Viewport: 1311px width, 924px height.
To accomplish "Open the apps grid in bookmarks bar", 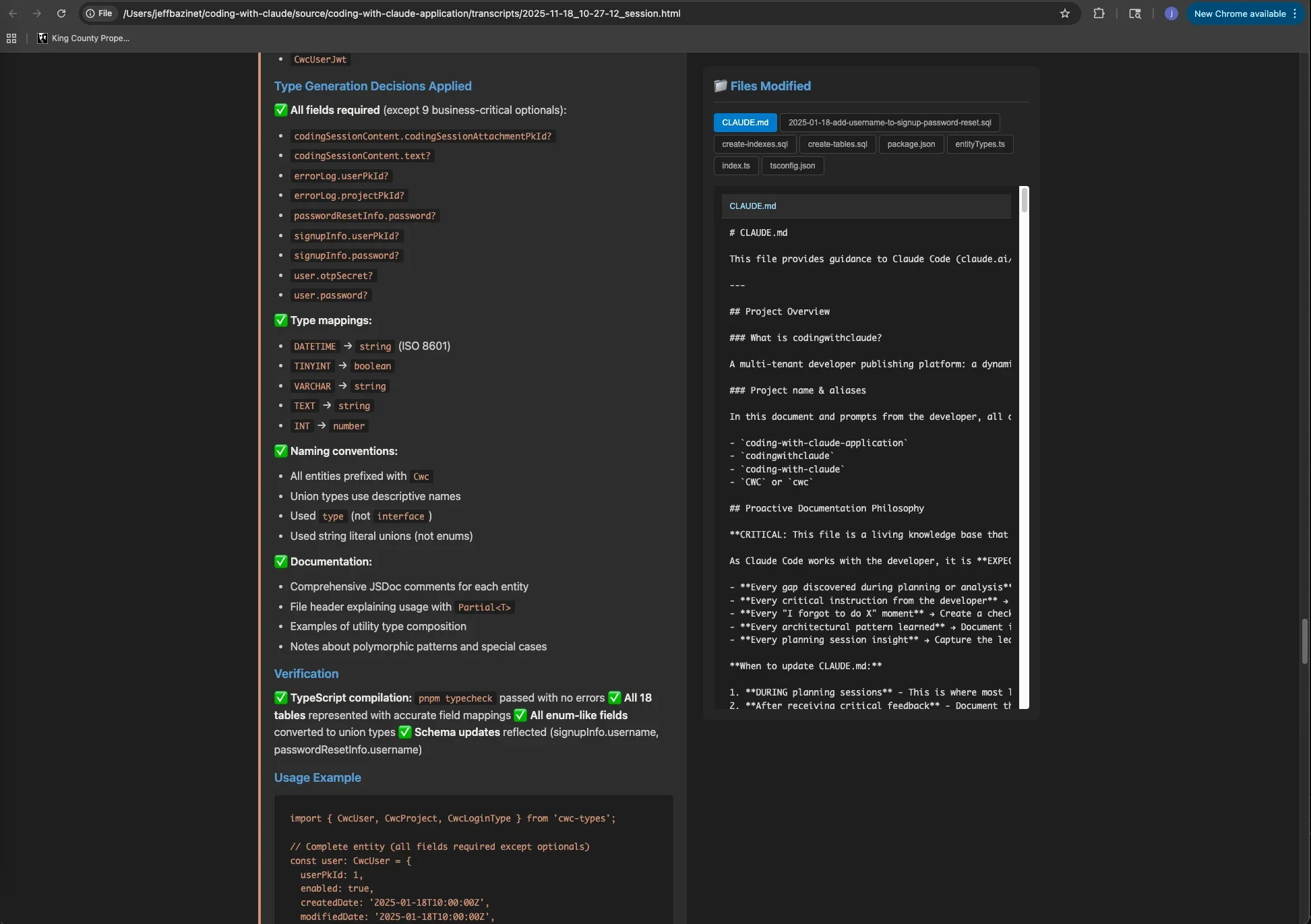I will (11, 38).
